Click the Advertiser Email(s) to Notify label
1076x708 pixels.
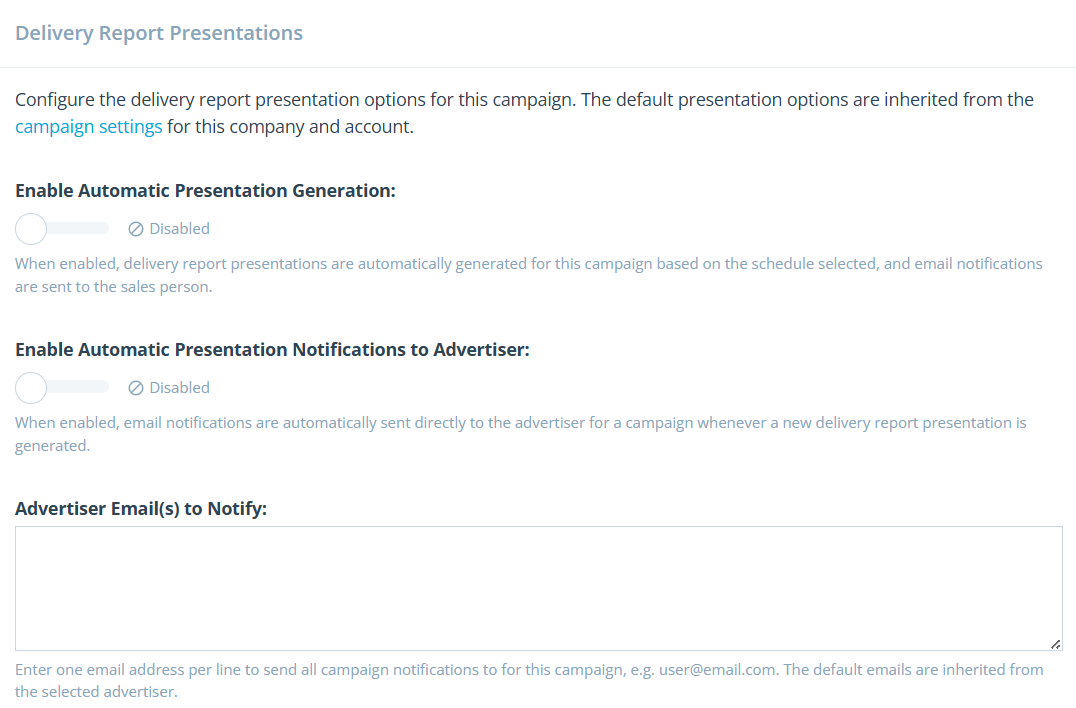click(x=141, y=508)
